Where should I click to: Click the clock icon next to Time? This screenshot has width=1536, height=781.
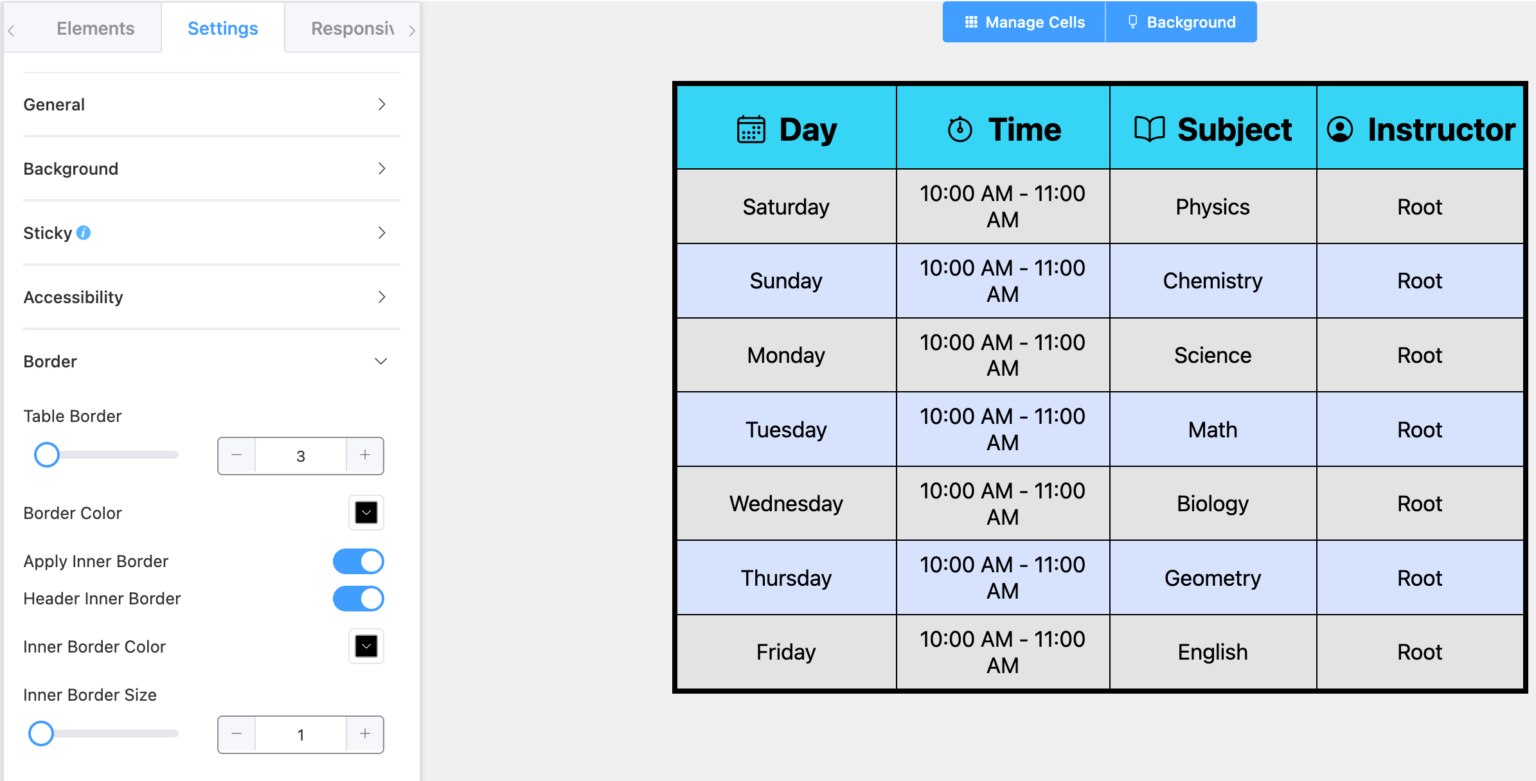[958, 128]
